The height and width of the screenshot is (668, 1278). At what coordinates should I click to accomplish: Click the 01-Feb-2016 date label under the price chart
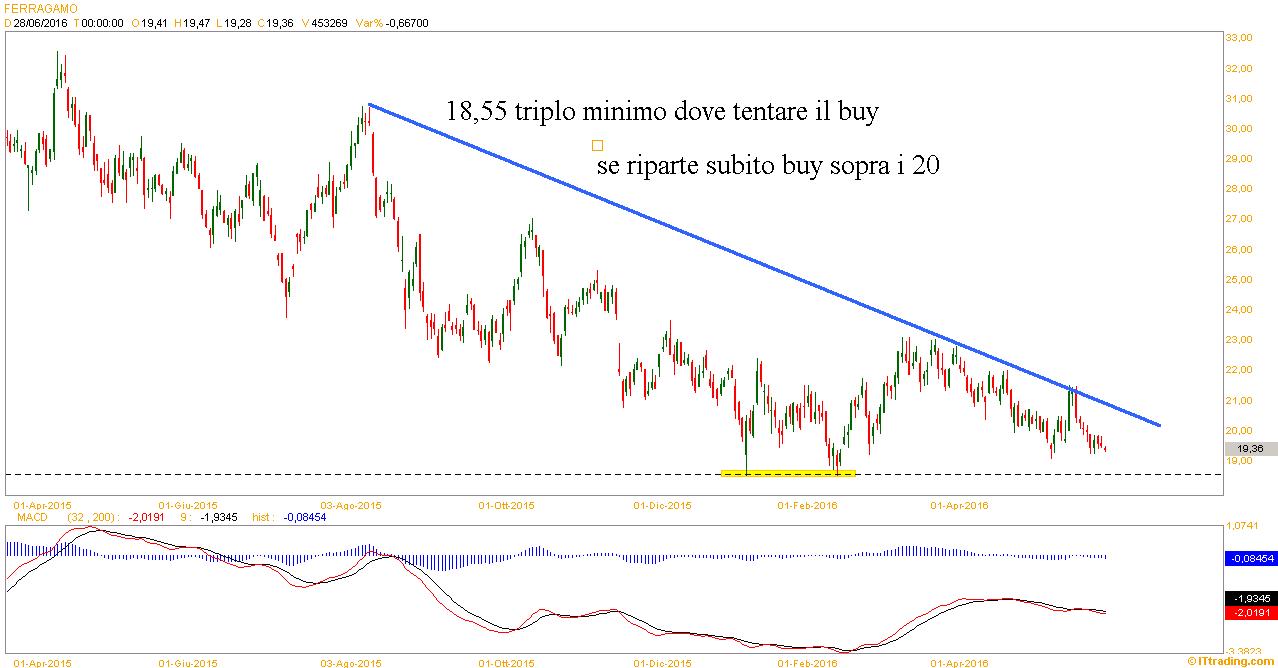(x=808, y=505)
